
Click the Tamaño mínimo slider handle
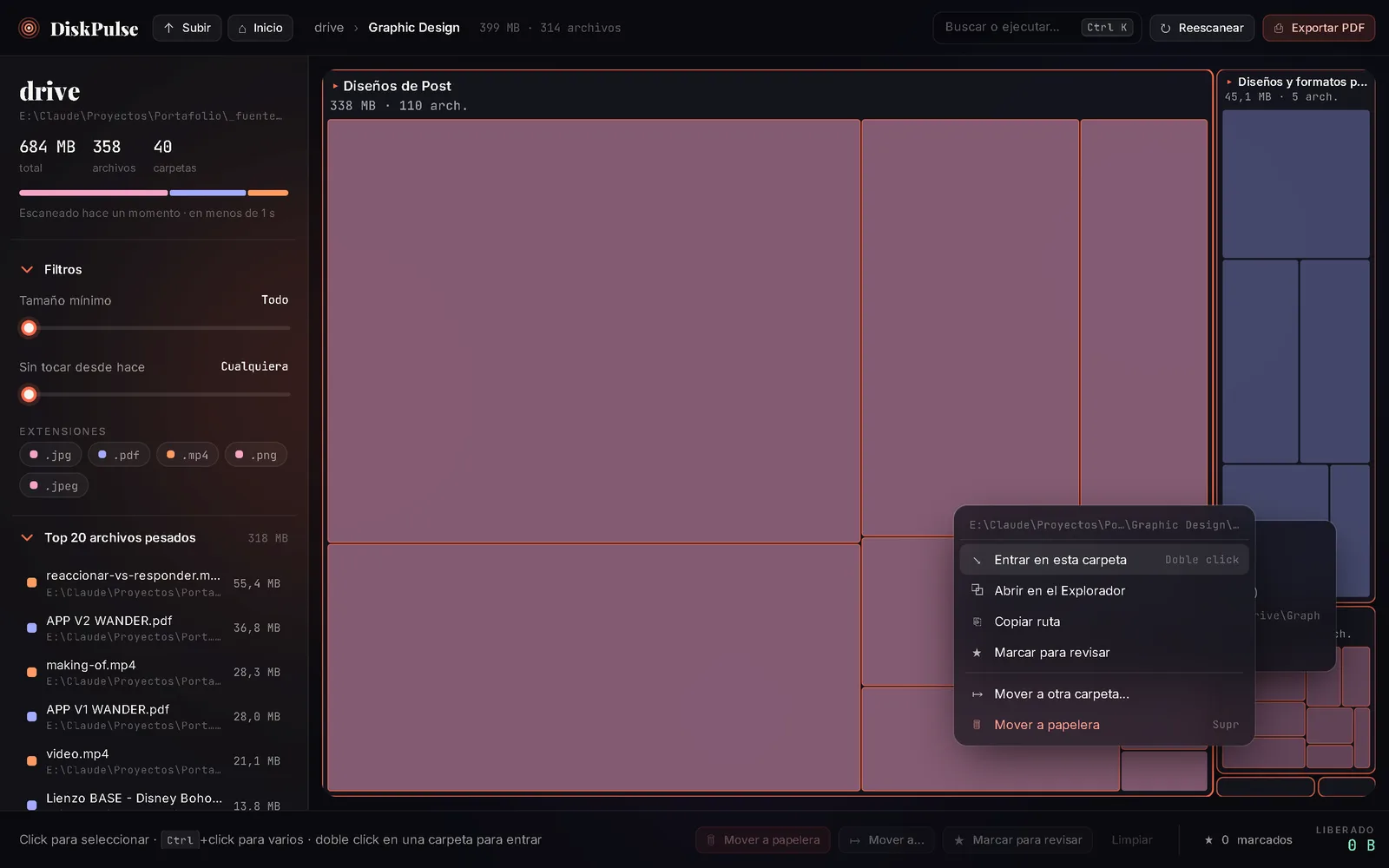(x=29, y=328)
